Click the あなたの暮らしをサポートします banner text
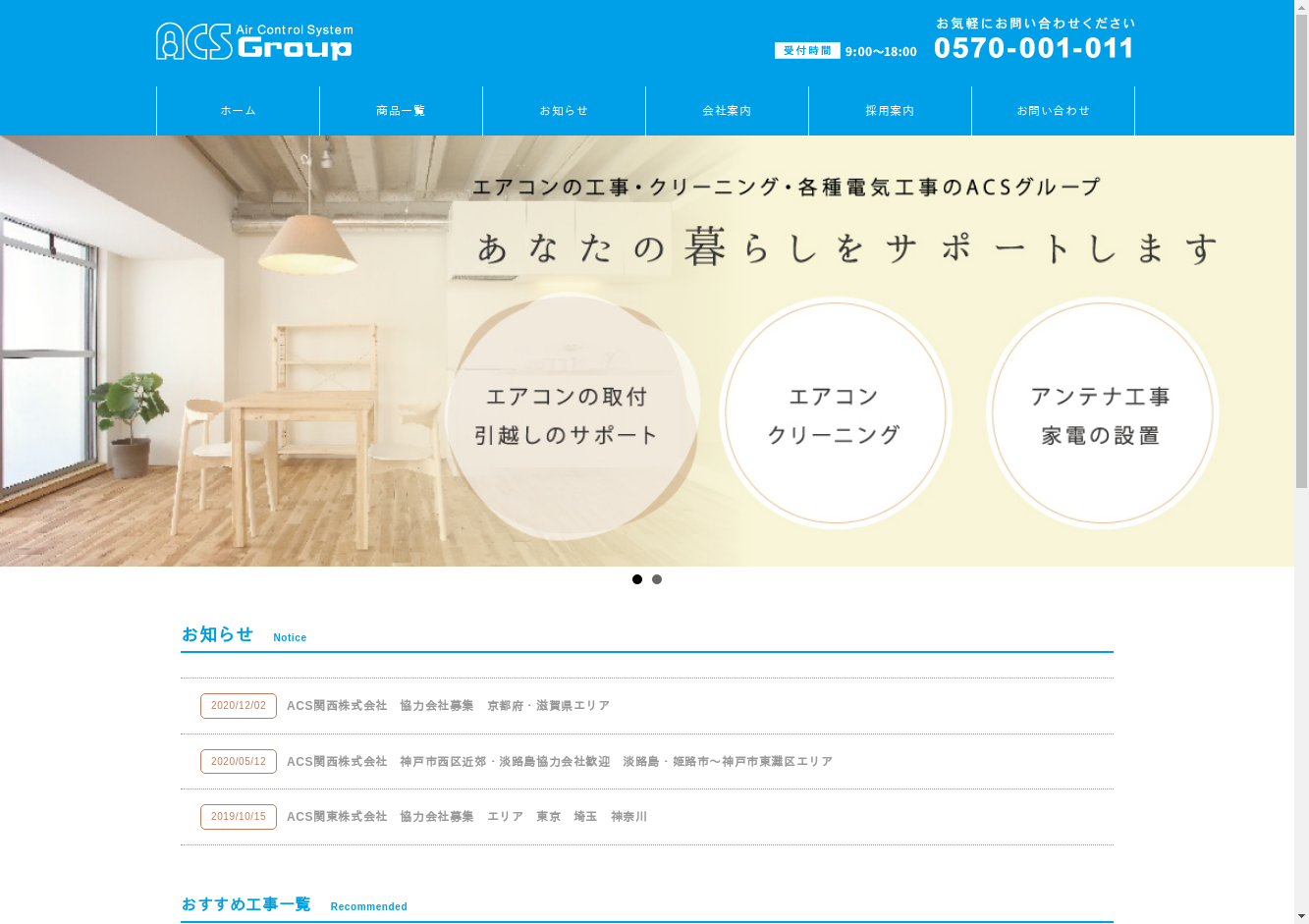1309x924 pixels. click(x=846, y=247)
